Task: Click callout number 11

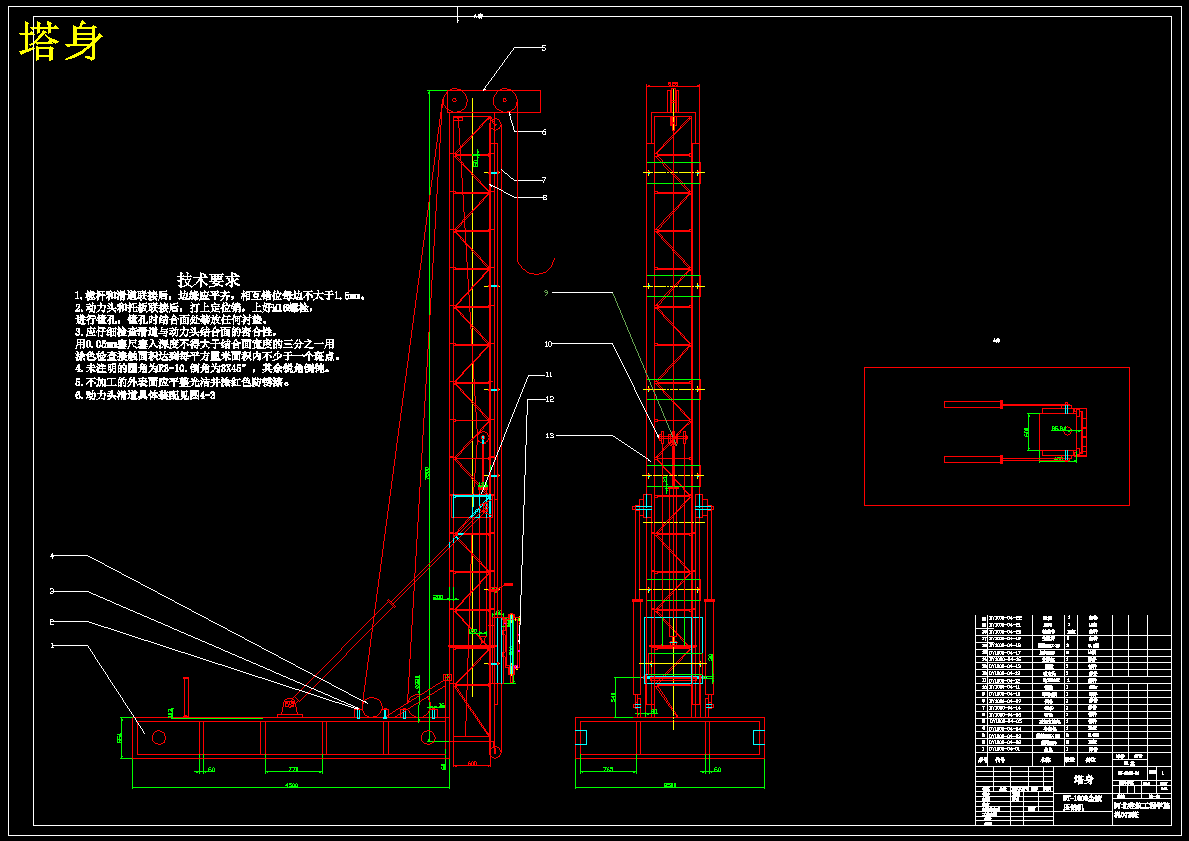Action: point(549,374)
